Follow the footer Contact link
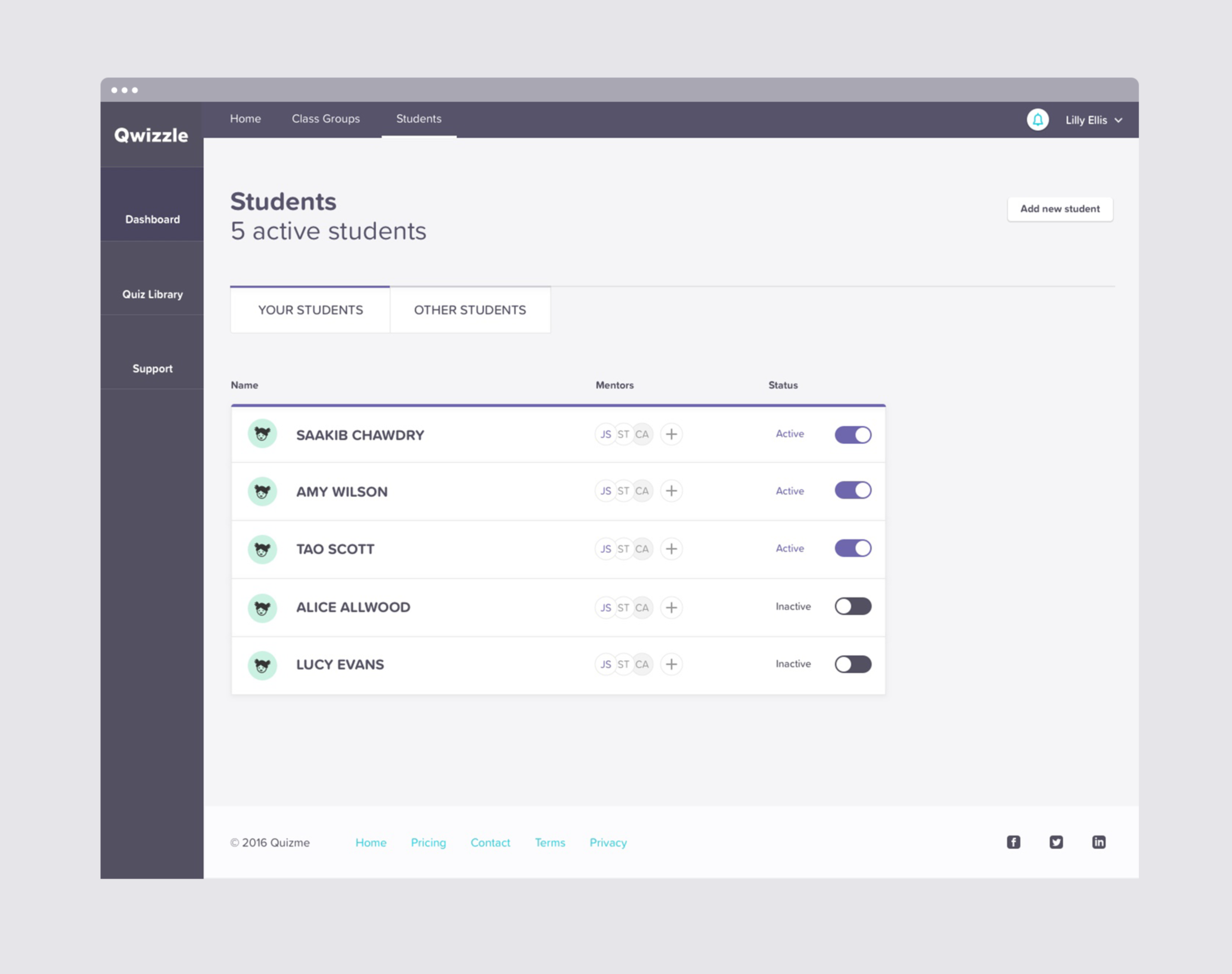The height and width of the screenshot is (974, 1232). [490, 842]
